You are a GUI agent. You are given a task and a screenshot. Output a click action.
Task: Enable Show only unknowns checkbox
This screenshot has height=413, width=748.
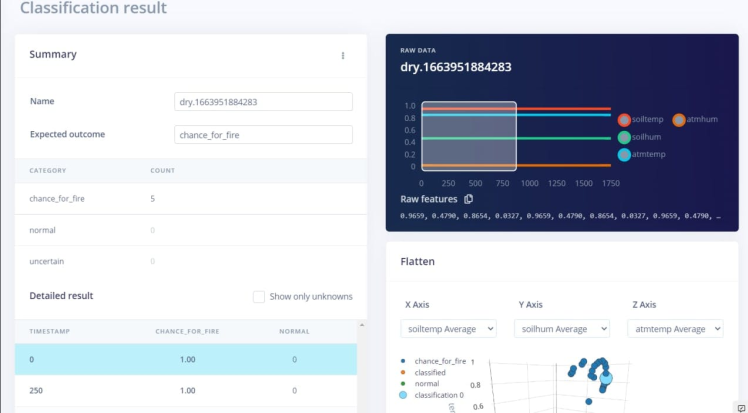click(259, 297)
